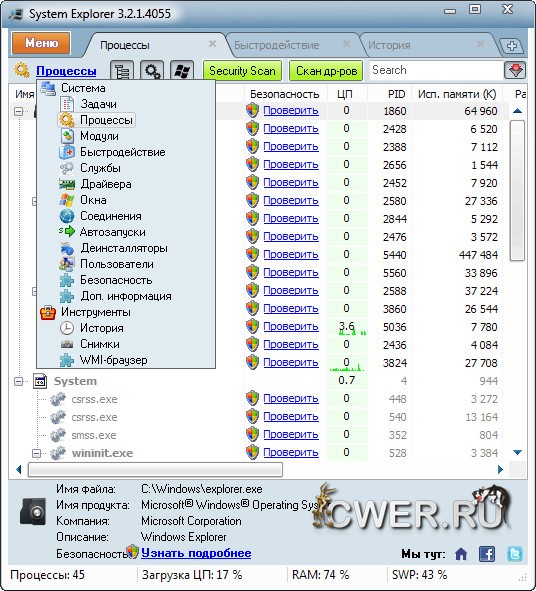Switch to the История tab
536x591 pixels.
(x=389, y=45)
